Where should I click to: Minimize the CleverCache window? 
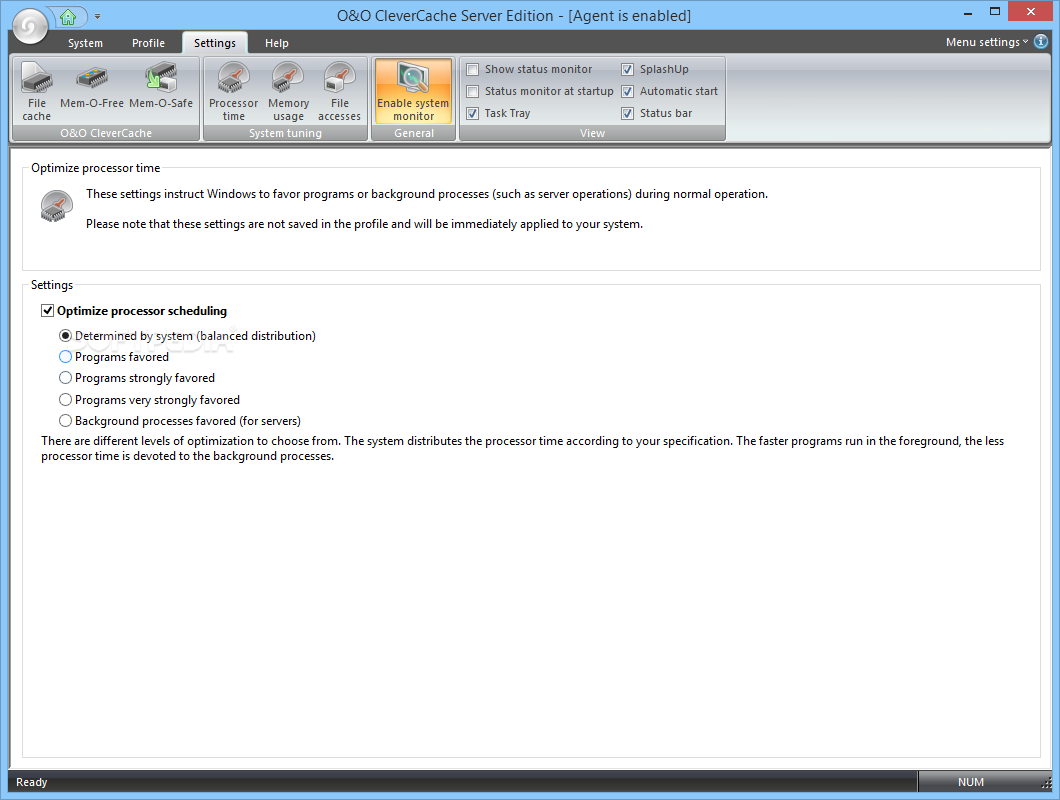click(968, 12)
